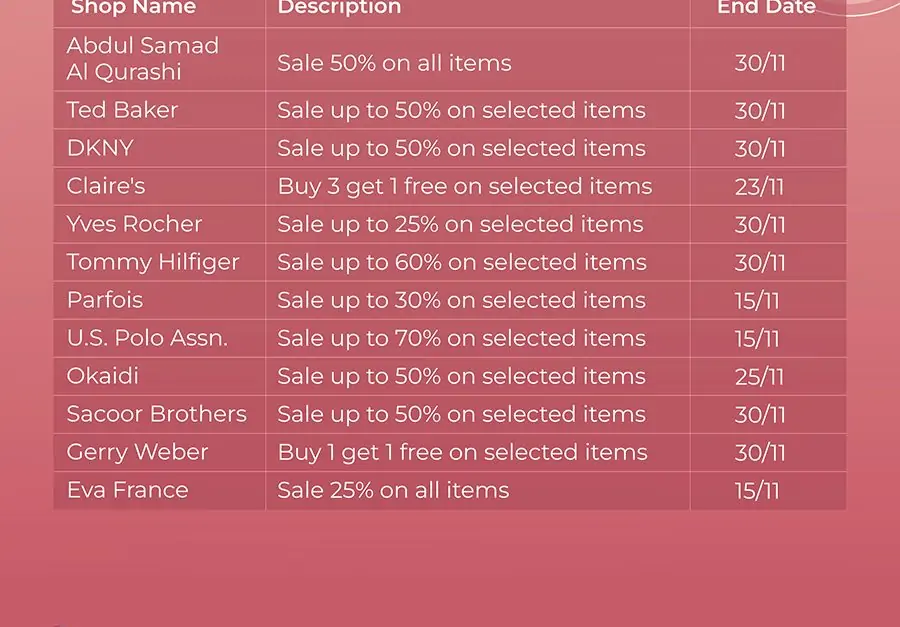Select the Parfois shop name
This screenshot has height=627, width=900.
coord(105,300)
